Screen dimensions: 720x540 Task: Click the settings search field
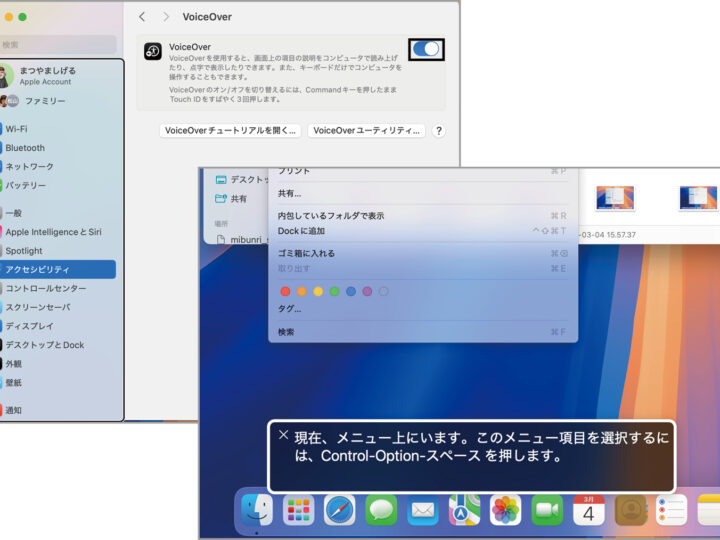pos(58,45)
